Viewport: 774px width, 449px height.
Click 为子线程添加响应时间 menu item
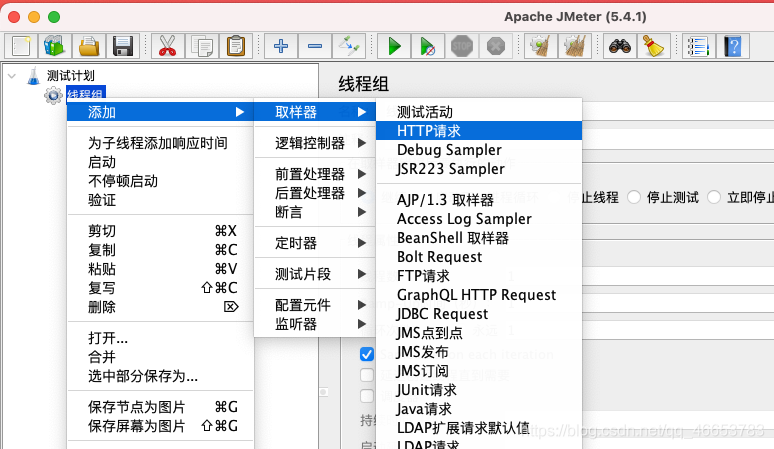pyautogui.click(x=160, y=143)
